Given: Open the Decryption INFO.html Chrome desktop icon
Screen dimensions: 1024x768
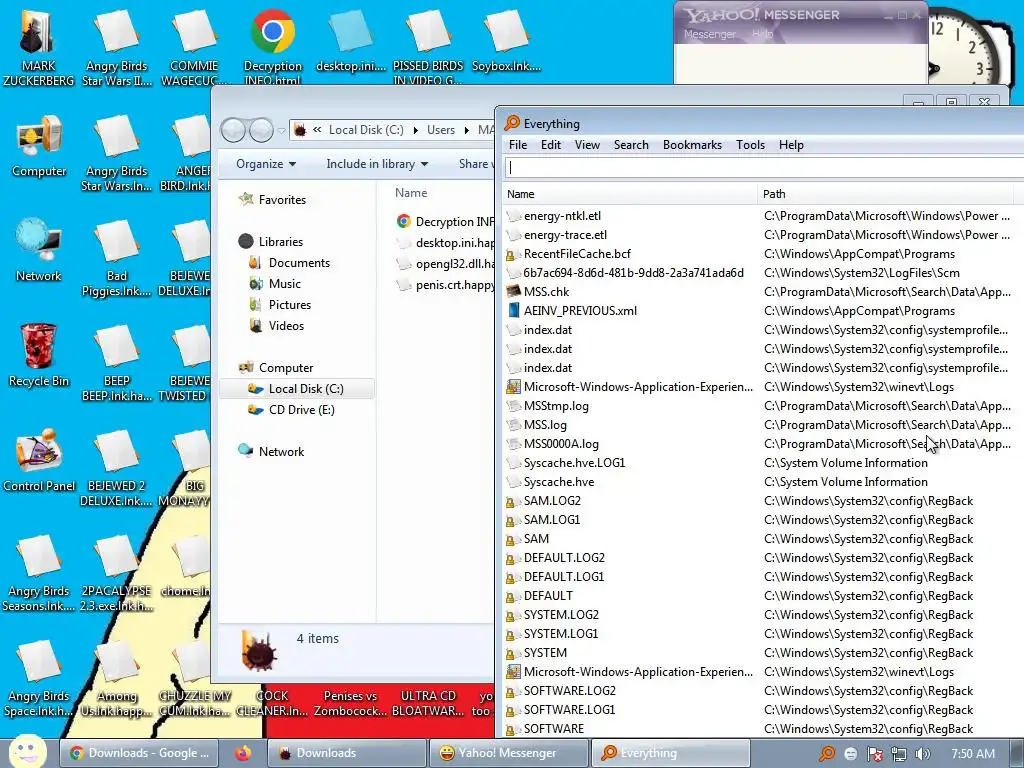Looking at the screenshot, I should [272, 47].
